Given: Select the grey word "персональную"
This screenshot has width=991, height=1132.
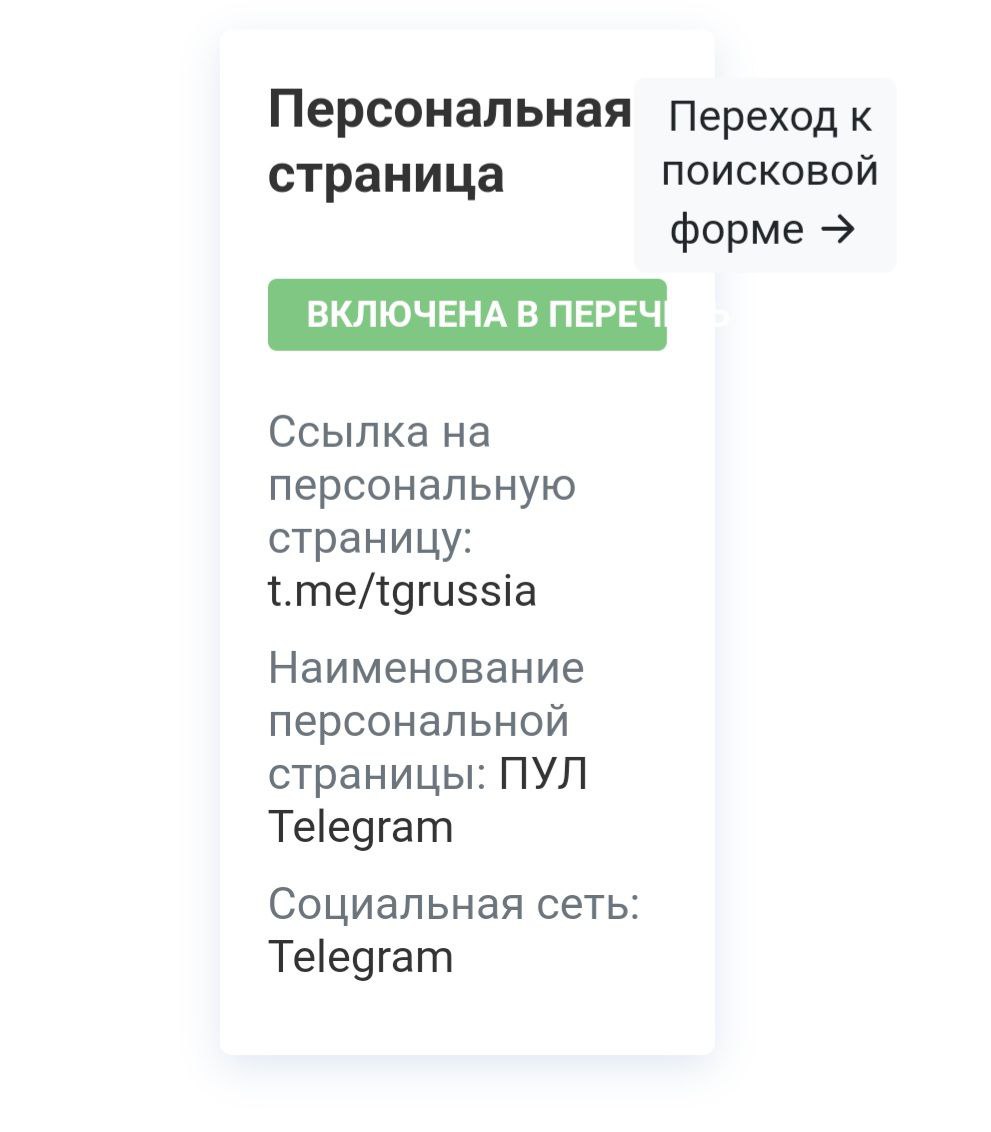Looking at the screenshot, I should 422,485.
